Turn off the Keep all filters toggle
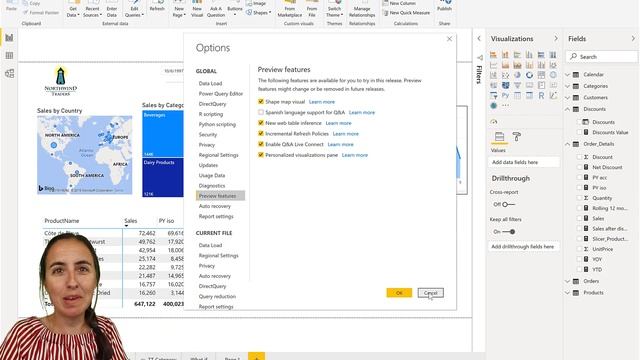The height and width of the screenshot is (360, 640). pos(509,231)
